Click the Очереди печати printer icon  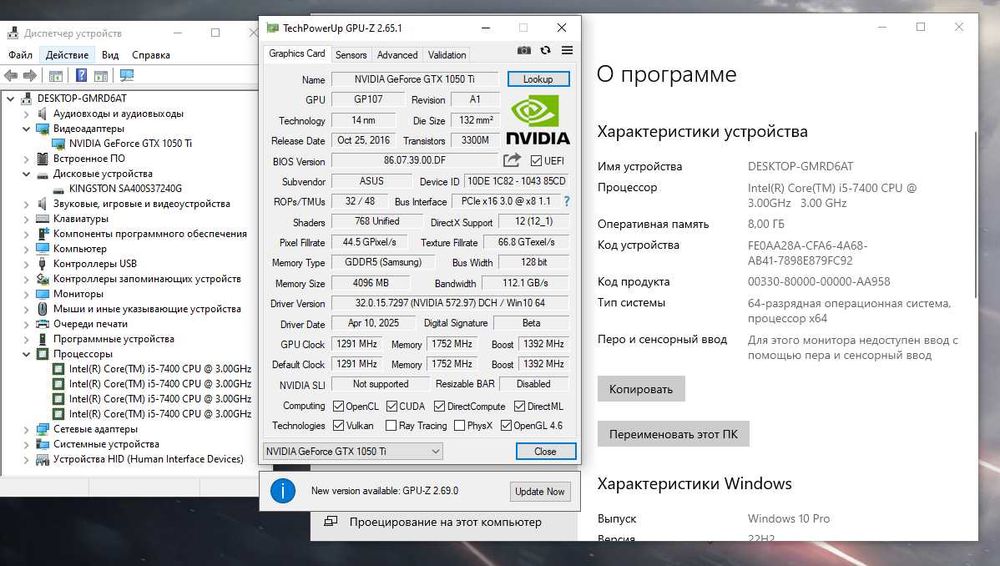(43, 324)
